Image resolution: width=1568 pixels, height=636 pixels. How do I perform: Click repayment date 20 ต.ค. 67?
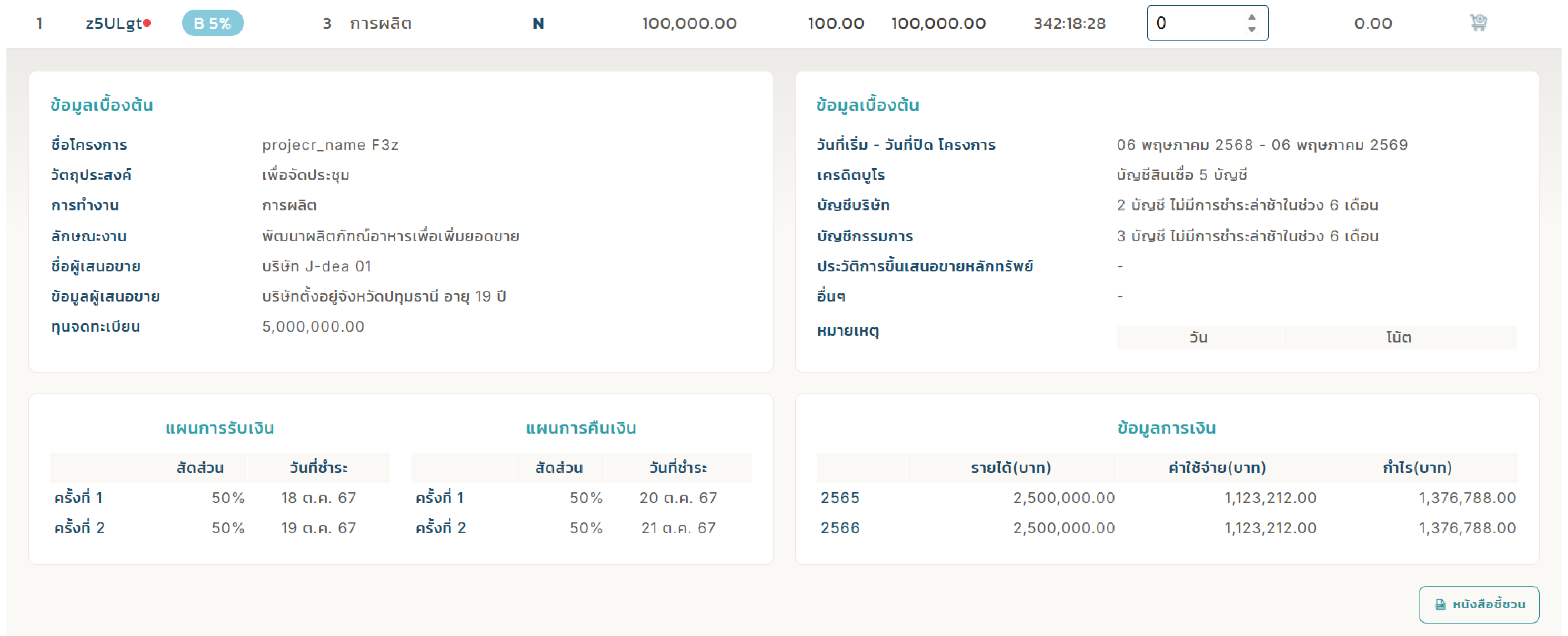click(678, 498)
